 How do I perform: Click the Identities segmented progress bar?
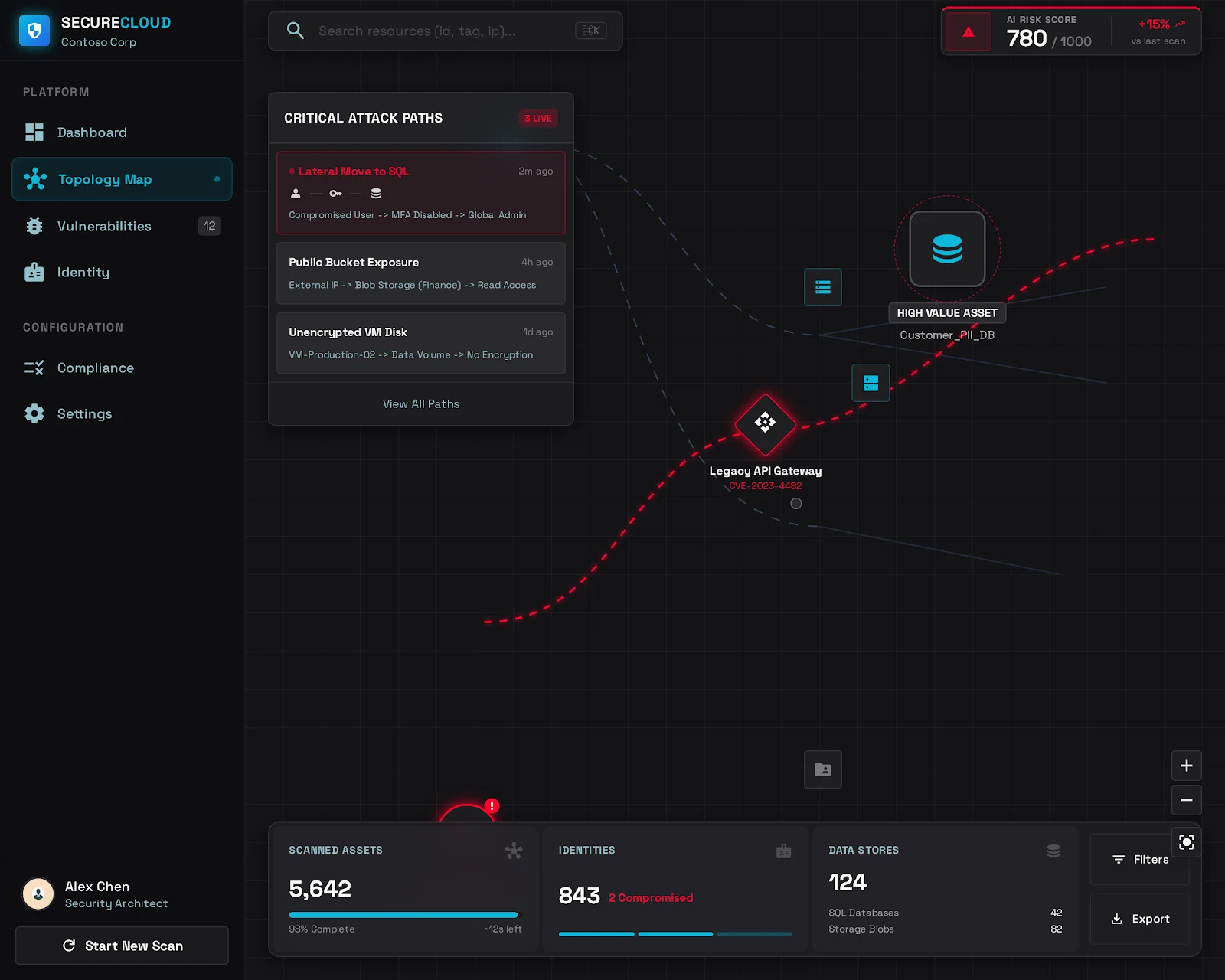tap(675, 934)
